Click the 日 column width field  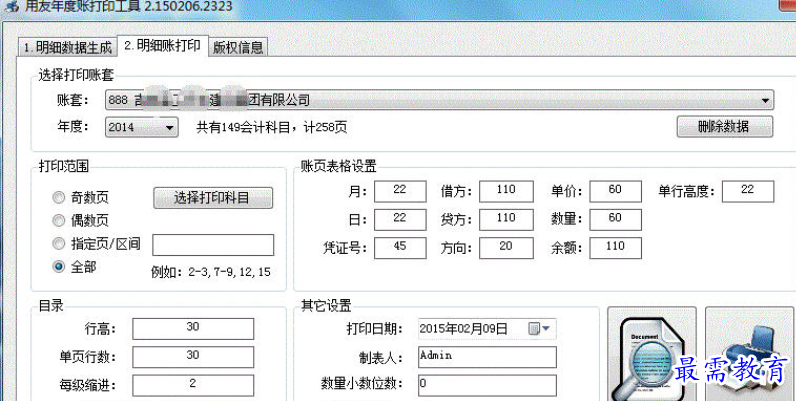400,219
